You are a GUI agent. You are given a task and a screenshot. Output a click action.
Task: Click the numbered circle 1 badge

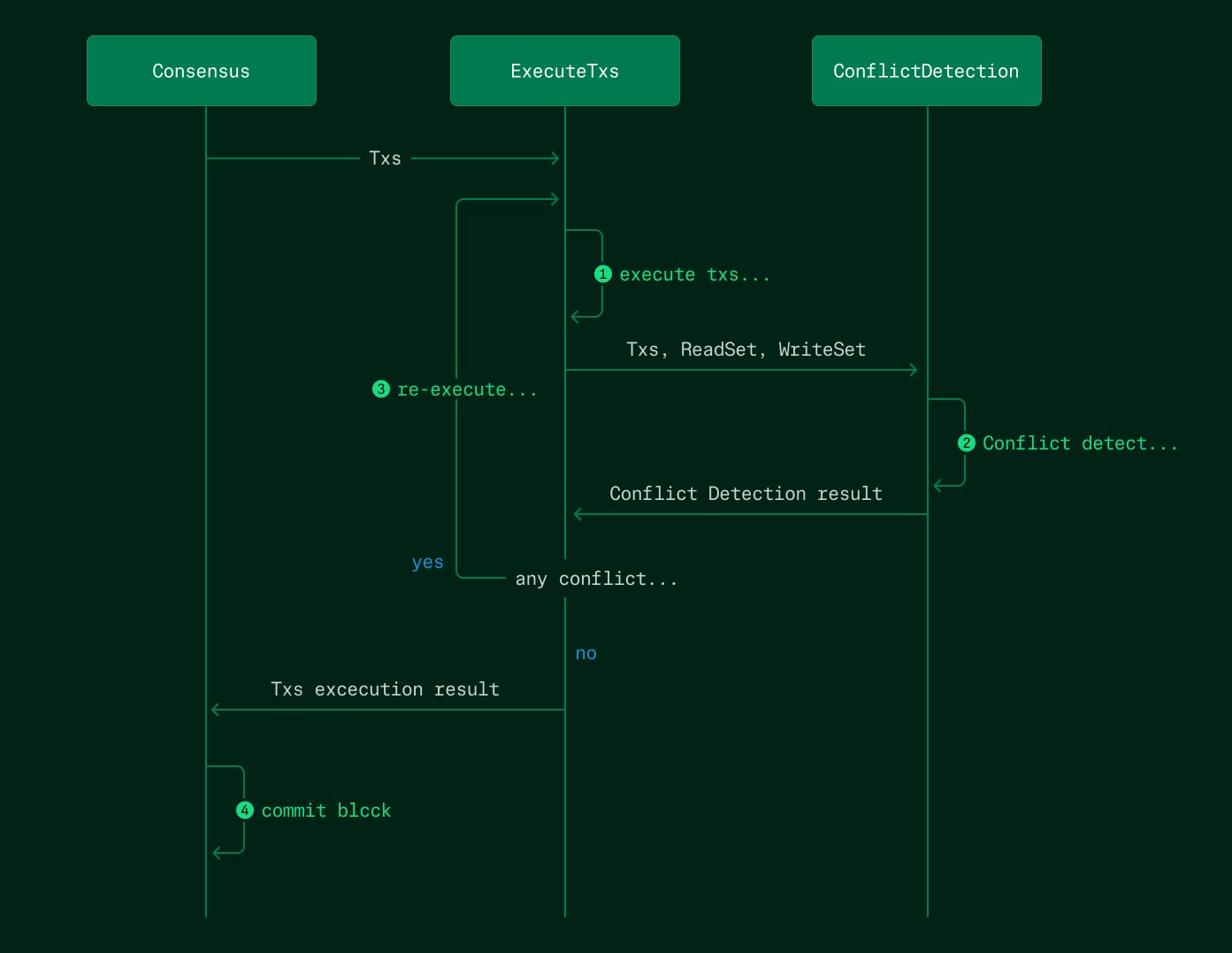tap(603, 274)
